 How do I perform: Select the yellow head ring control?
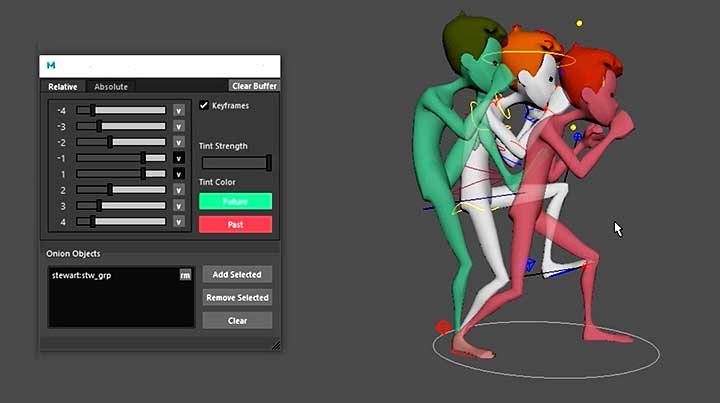528,59
